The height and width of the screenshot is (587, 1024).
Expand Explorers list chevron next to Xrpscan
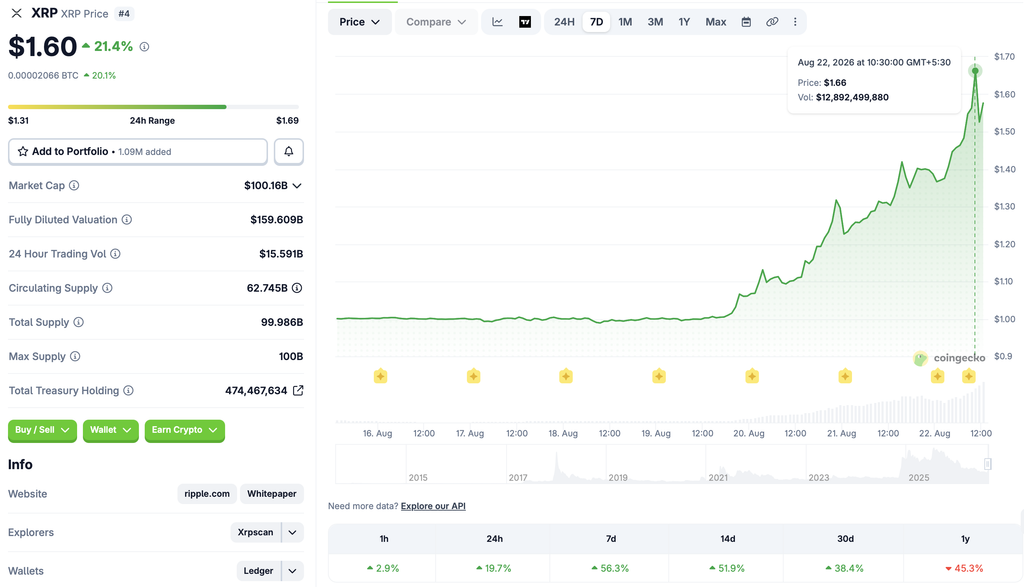pos(293,532)
